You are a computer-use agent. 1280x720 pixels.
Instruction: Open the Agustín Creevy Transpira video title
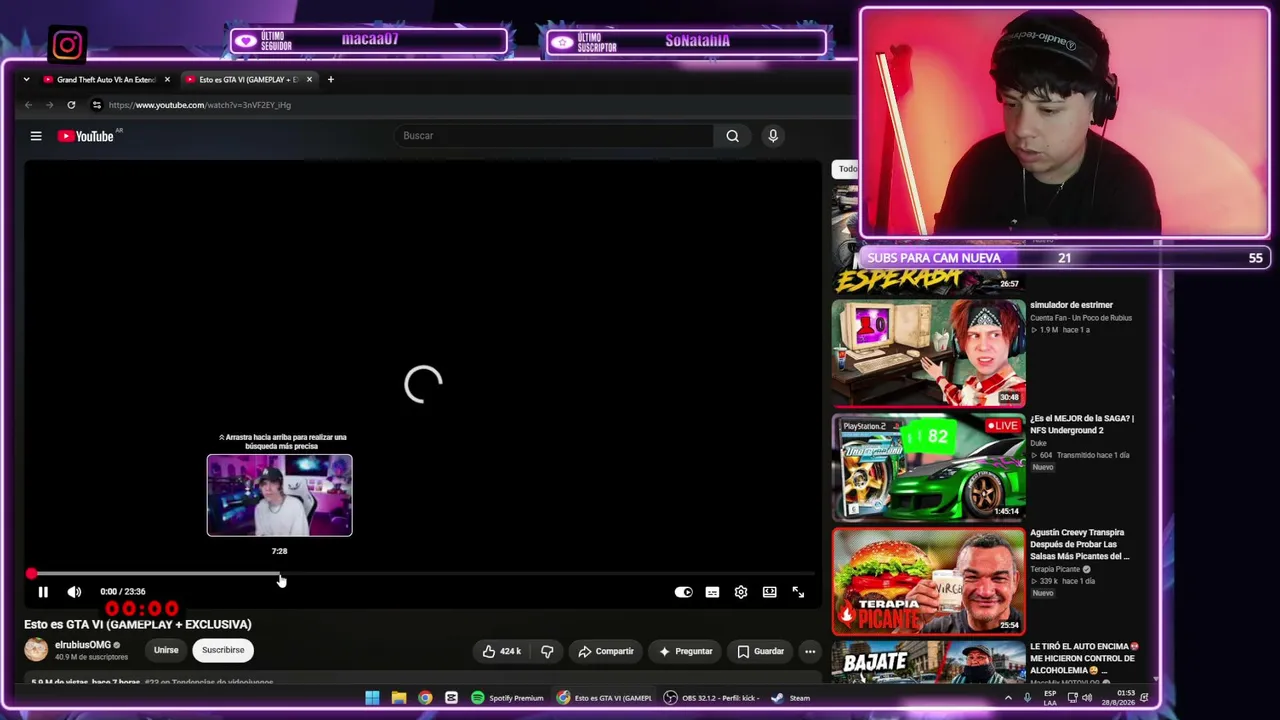coord(1080,544)
